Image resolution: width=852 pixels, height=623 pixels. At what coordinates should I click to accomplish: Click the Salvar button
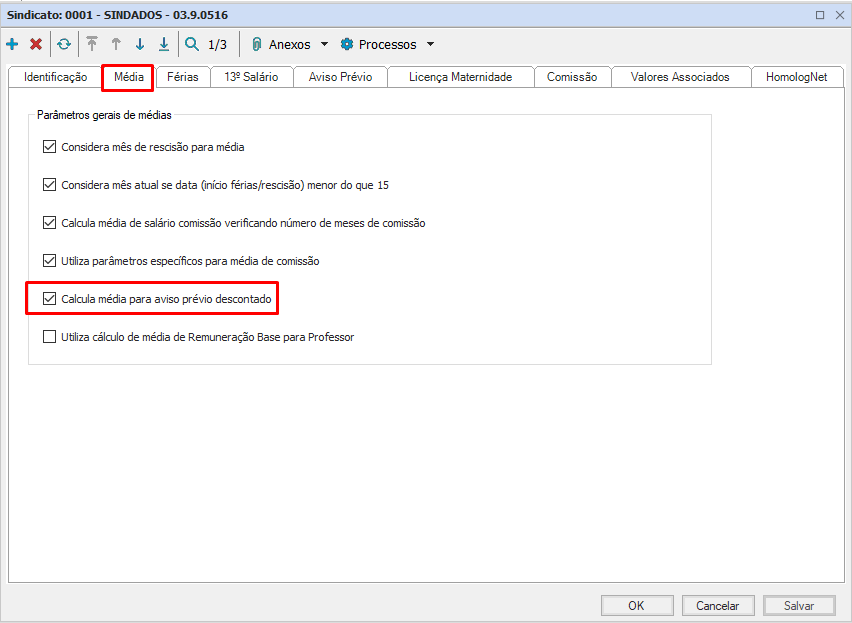coord(799,606)
